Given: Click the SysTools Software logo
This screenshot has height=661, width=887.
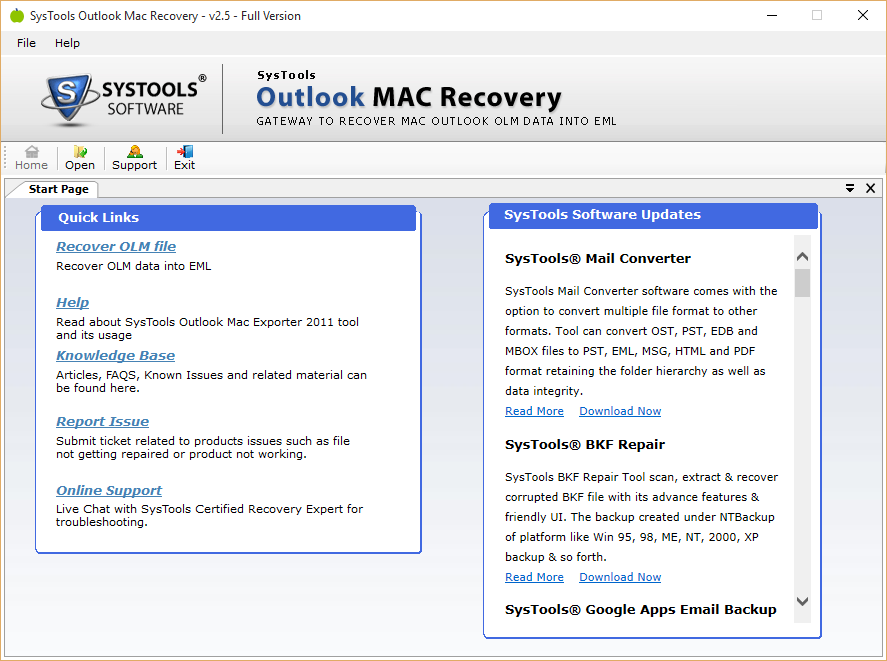Looking at the screenshot, I should 123,99.
